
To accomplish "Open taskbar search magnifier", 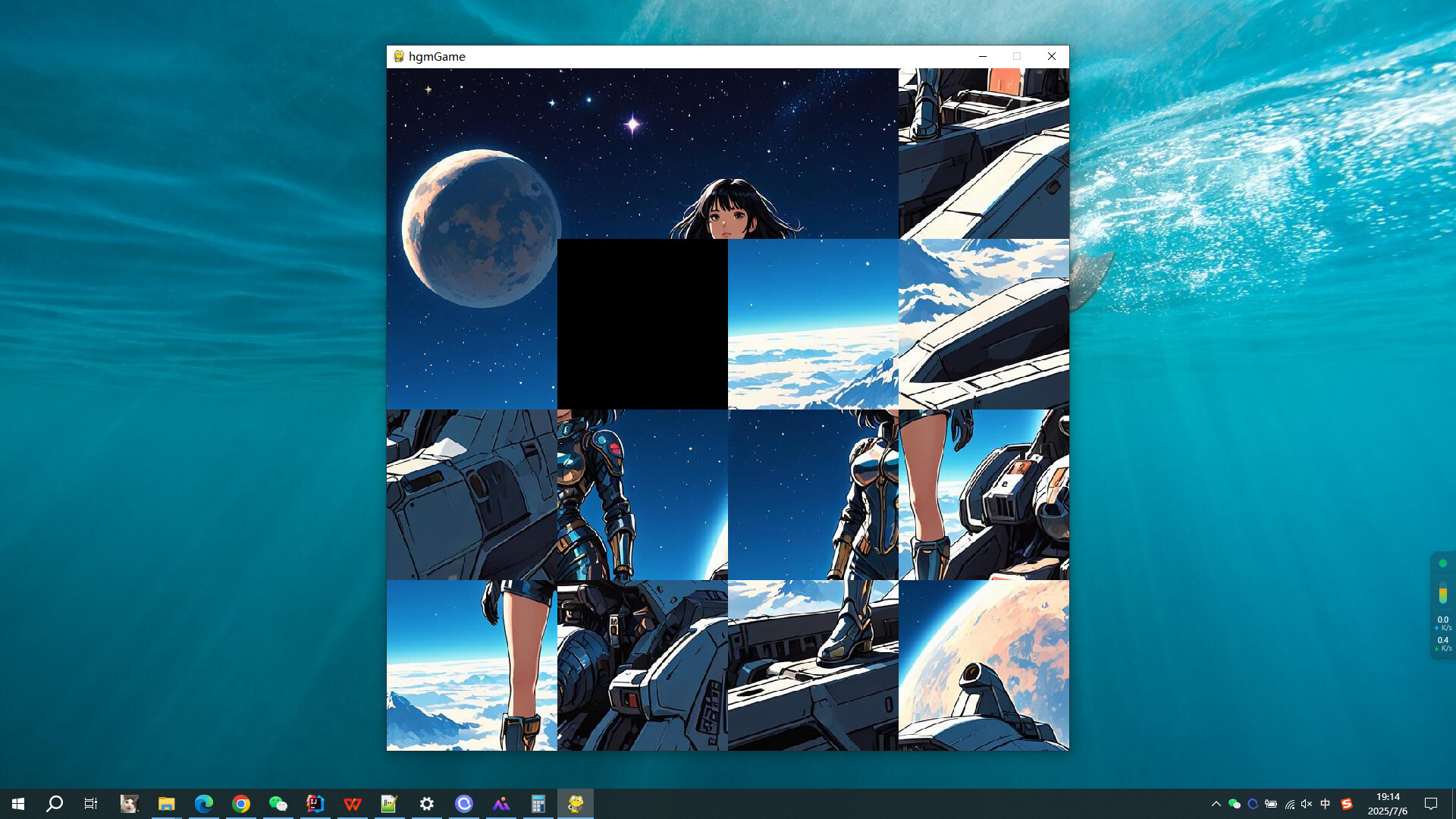I will coord(55,804).
